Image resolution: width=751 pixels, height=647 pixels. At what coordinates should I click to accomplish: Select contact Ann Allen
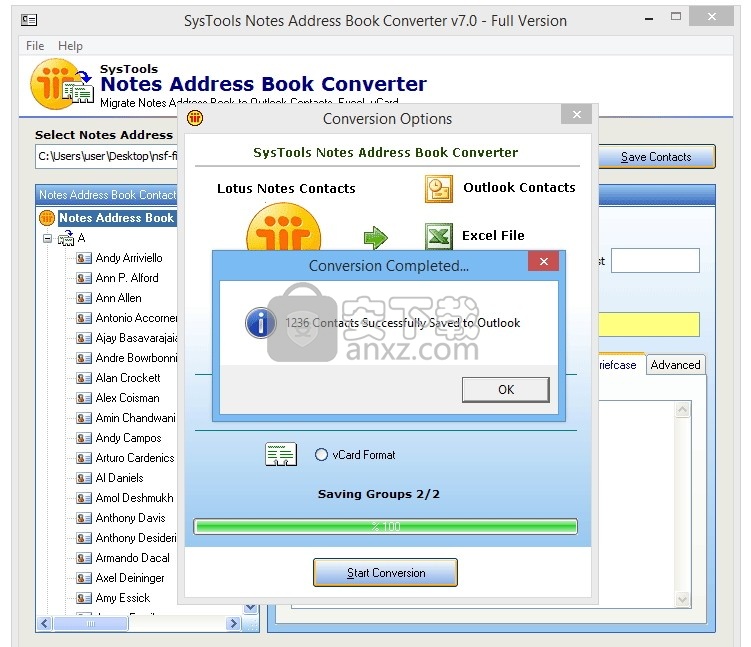point(118,298)
